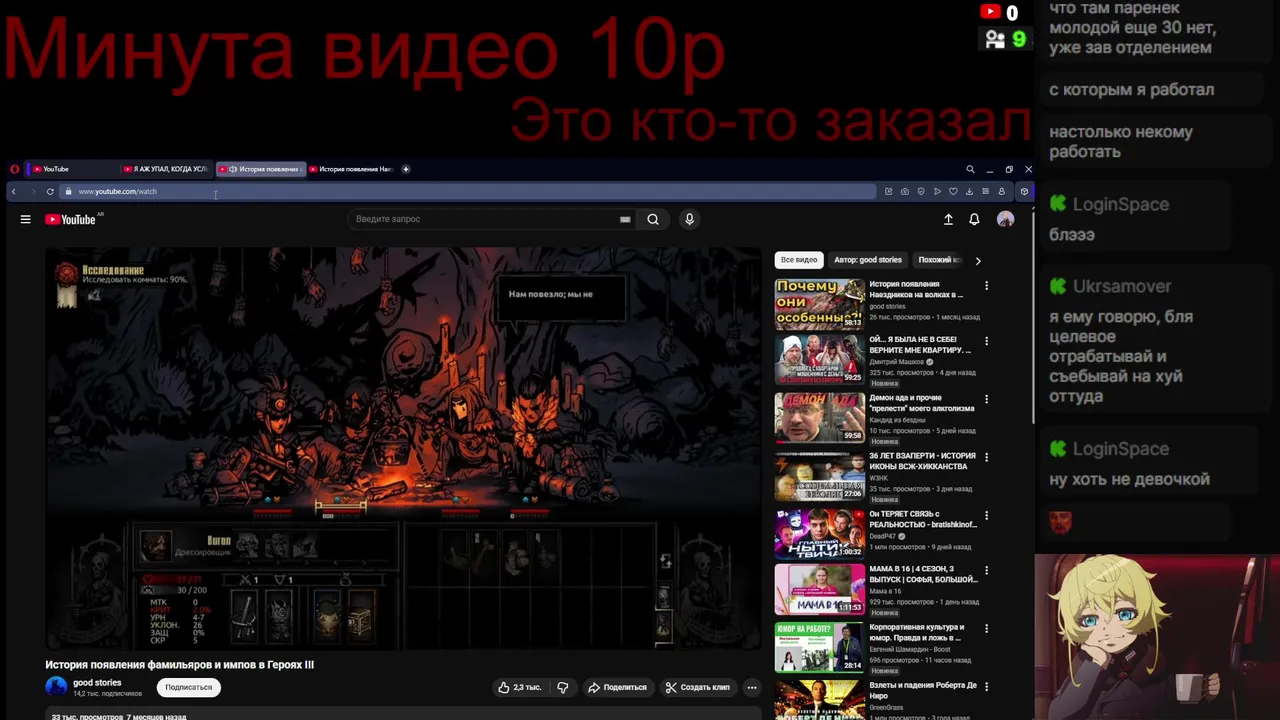Click 'LoginSpace' above 'блэээ' in chat

[1120, 204]
